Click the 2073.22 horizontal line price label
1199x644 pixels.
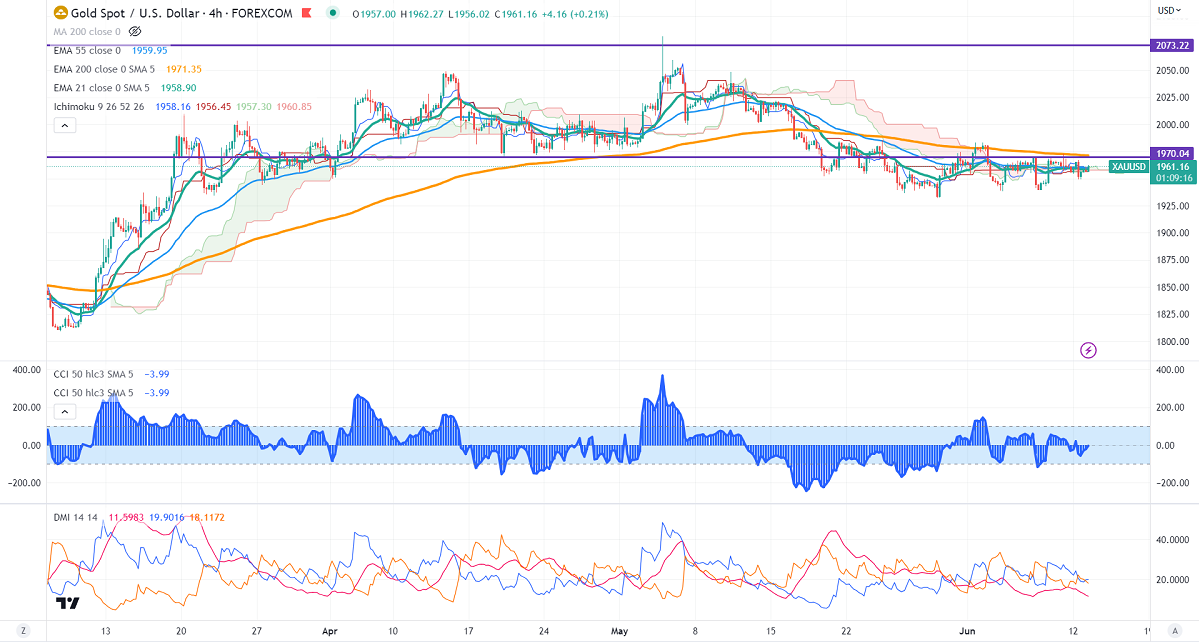click(x=1171, y=46)
